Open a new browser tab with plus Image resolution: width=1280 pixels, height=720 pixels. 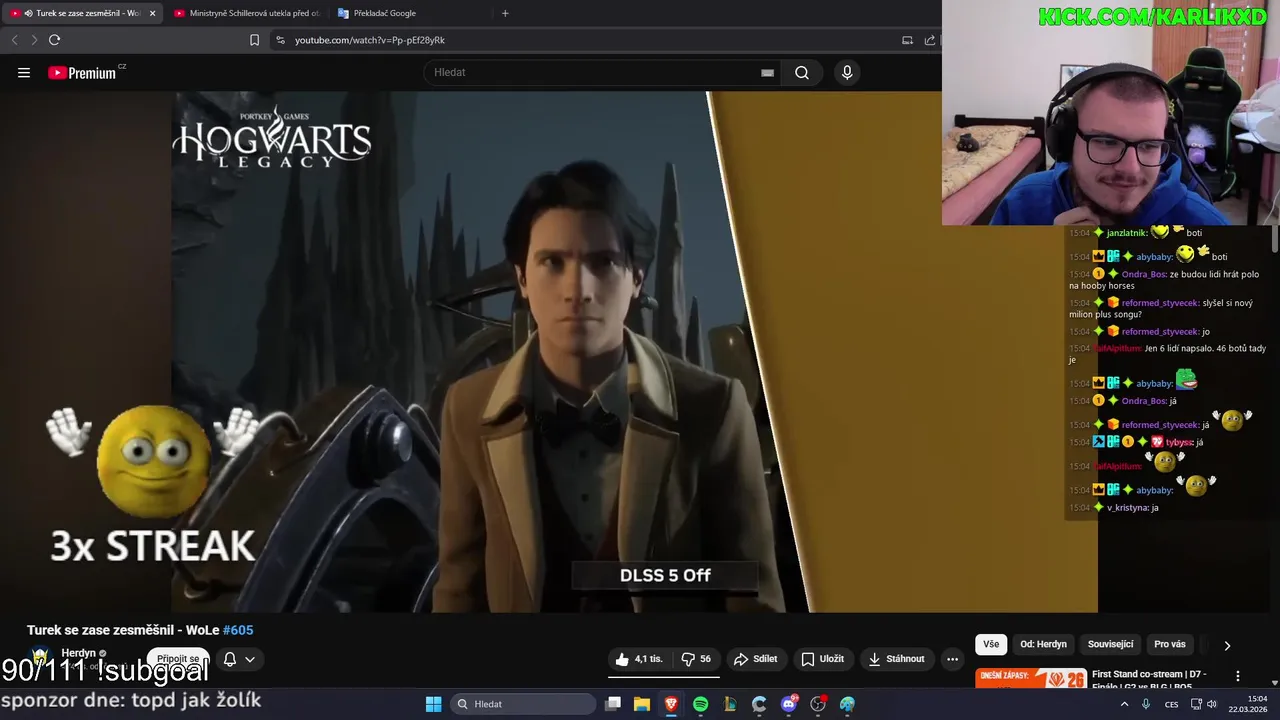tap(505, 13)
